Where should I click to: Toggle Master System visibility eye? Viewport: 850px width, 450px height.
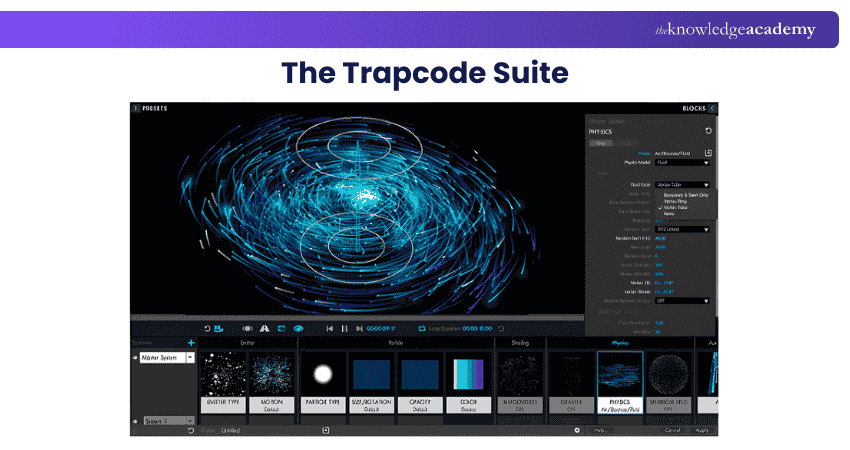coord(135,358)
